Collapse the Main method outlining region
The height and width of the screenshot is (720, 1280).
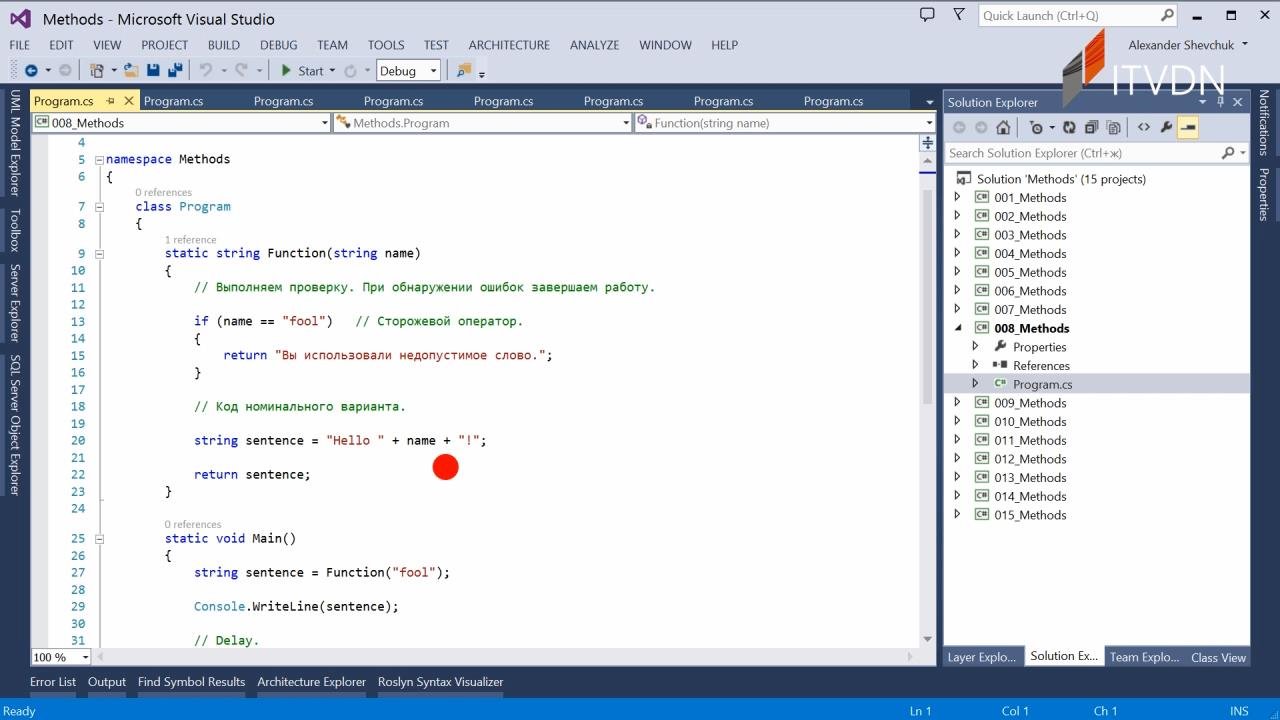(x=99, y=539)
